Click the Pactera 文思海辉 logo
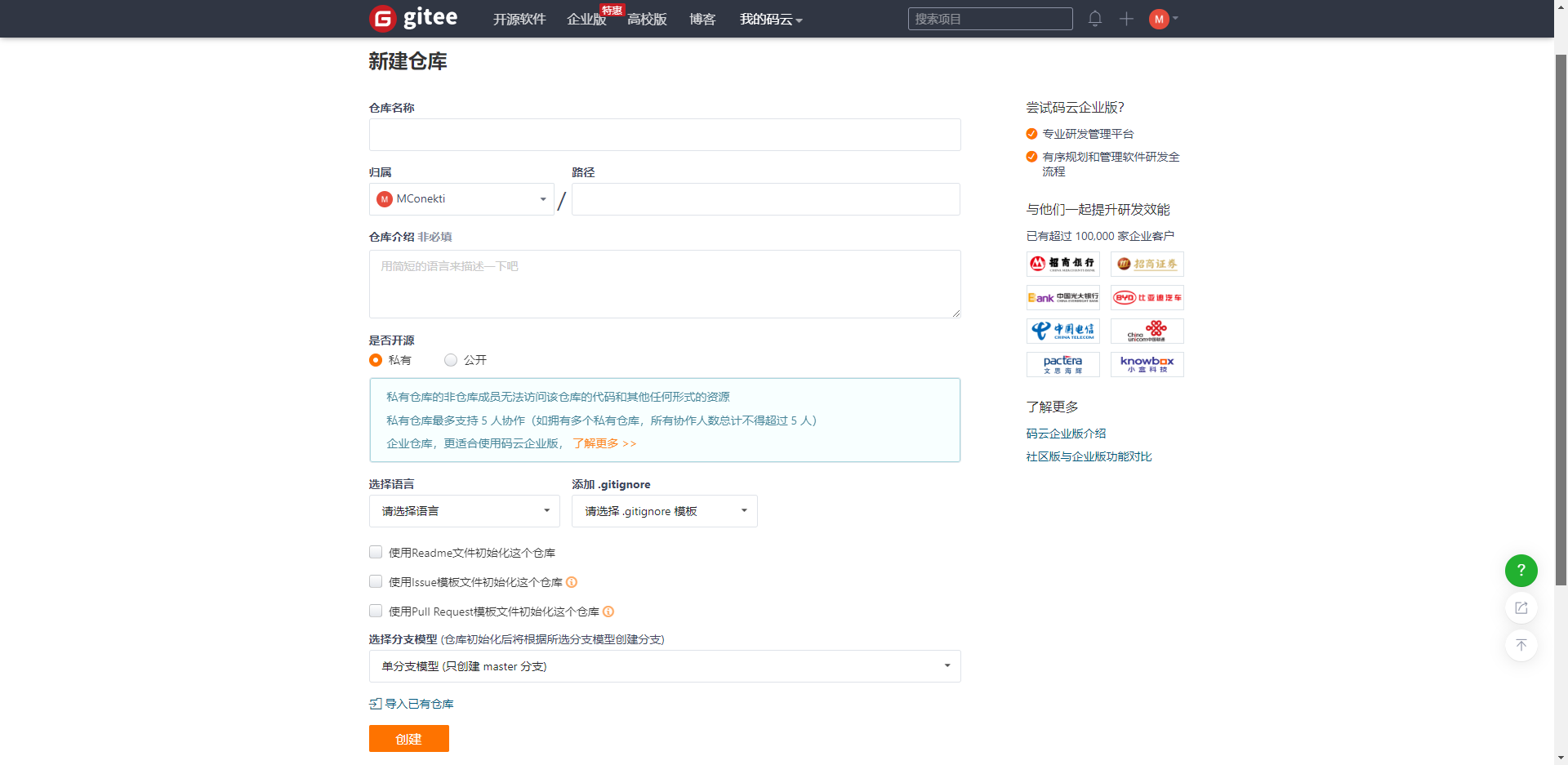Viewport: 1568px width, 765px height. pyautogui.click(x=1062, y=364)
